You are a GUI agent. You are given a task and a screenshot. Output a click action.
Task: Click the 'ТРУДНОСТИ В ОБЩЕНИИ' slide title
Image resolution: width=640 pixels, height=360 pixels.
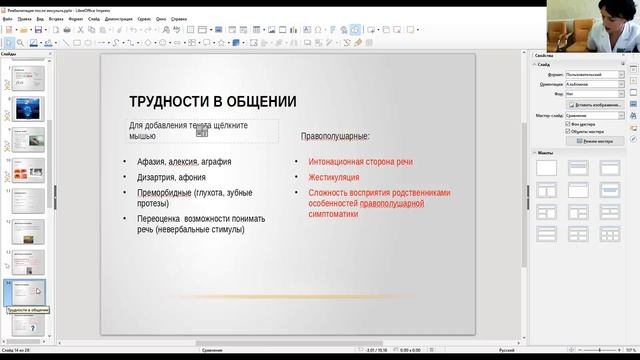[213, 102]
